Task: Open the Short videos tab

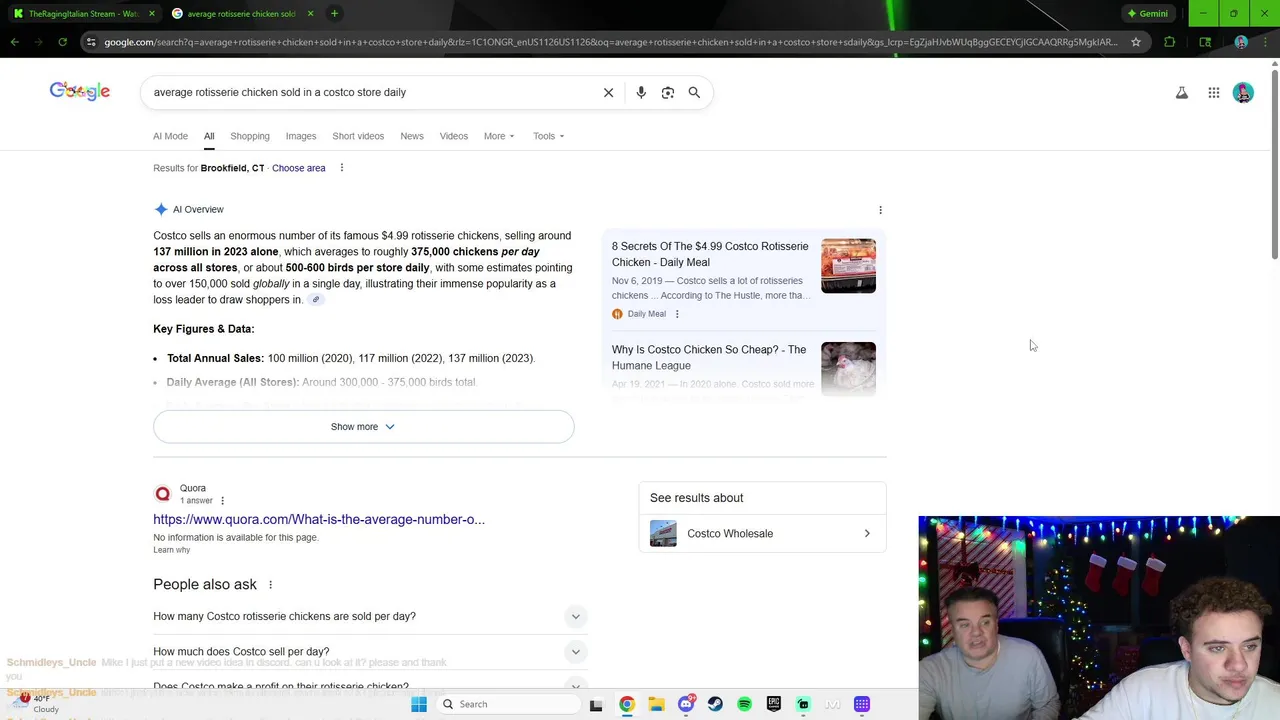Action: tap(358, 136)
